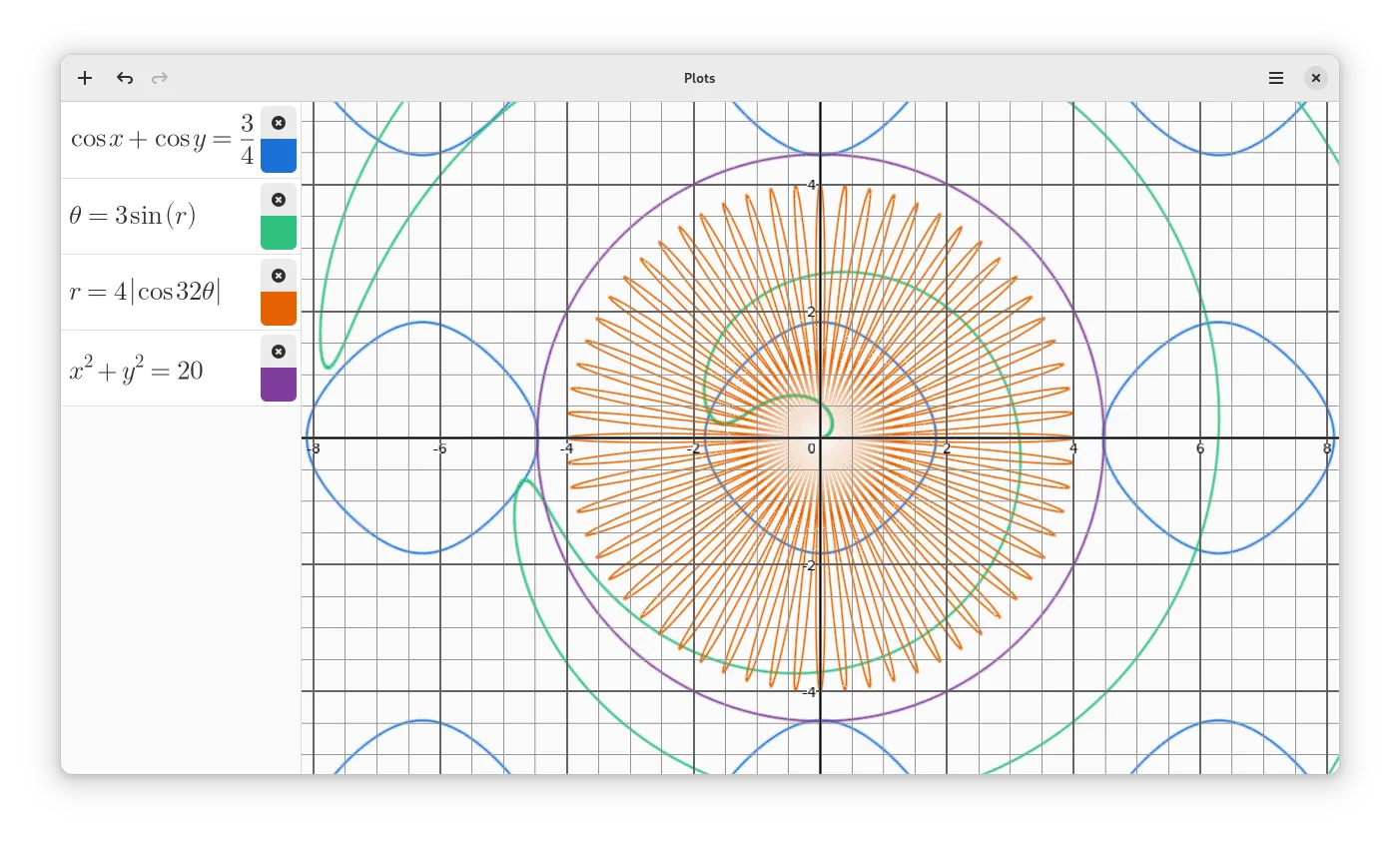Open the hamburger main menu

click(x=1275, y=78)
